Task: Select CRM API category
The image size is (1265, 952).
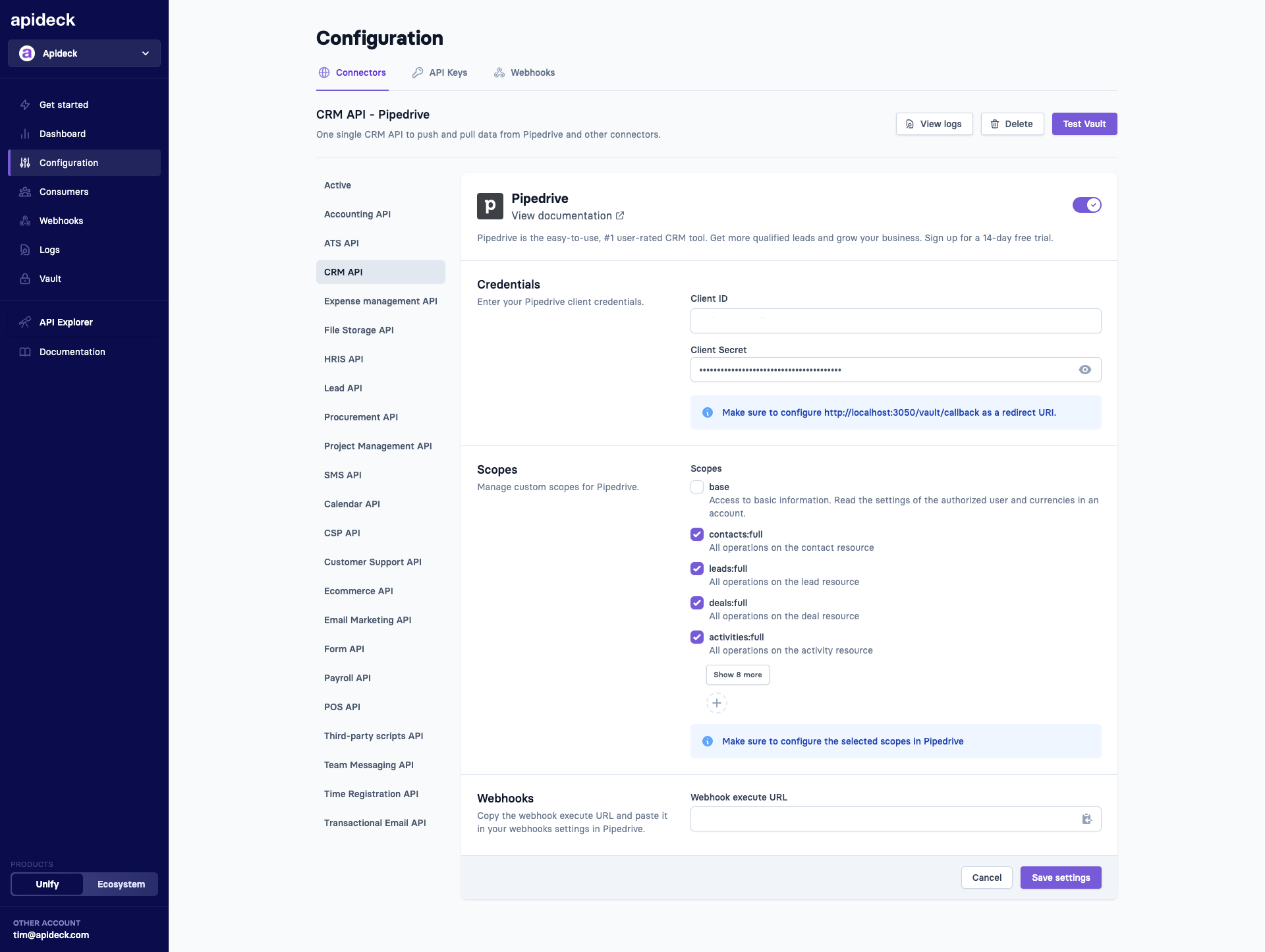Action: tap(381, 272)
